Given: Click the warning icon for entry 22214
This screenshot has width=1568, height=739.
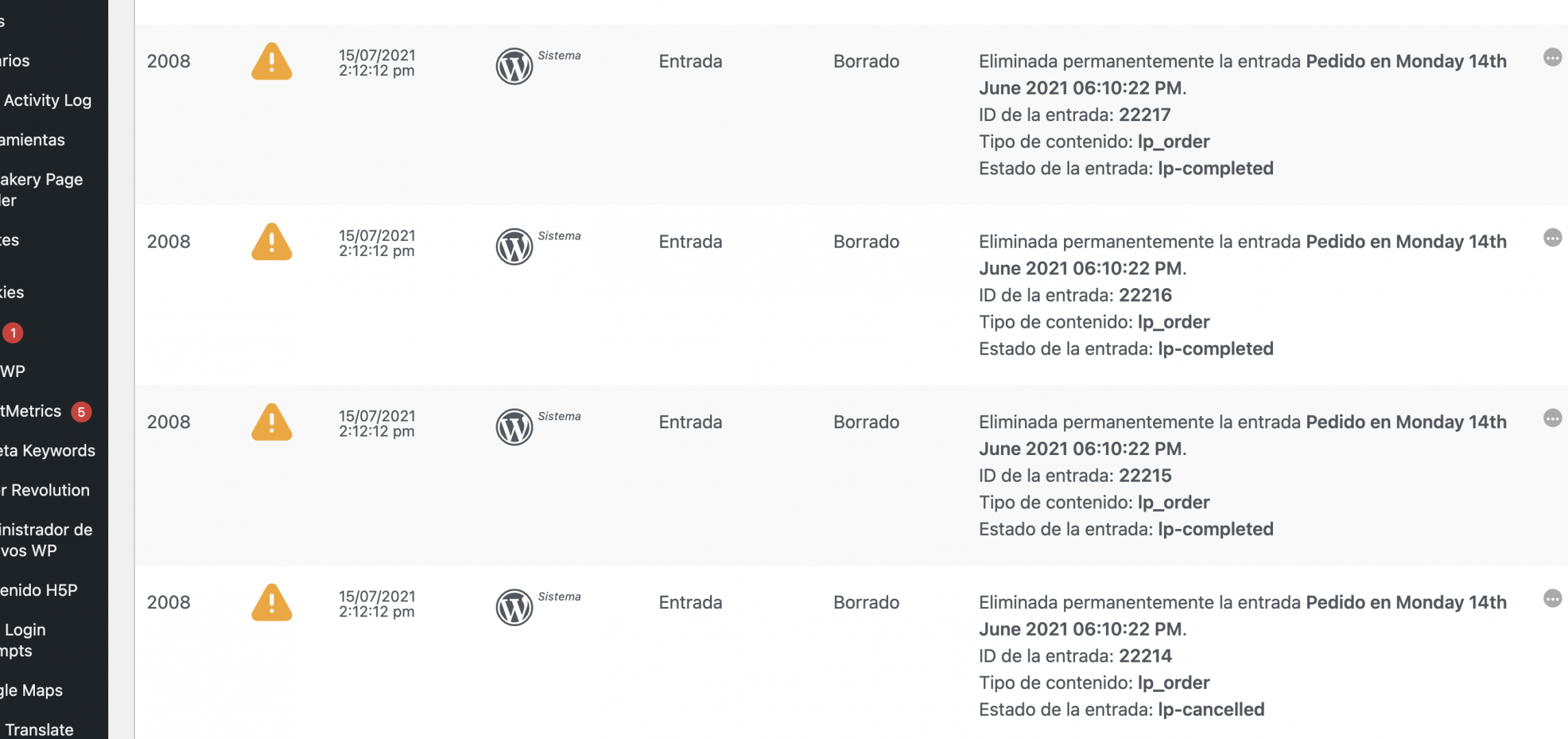Looking at the screenshot, I should [x=272, y=602].
